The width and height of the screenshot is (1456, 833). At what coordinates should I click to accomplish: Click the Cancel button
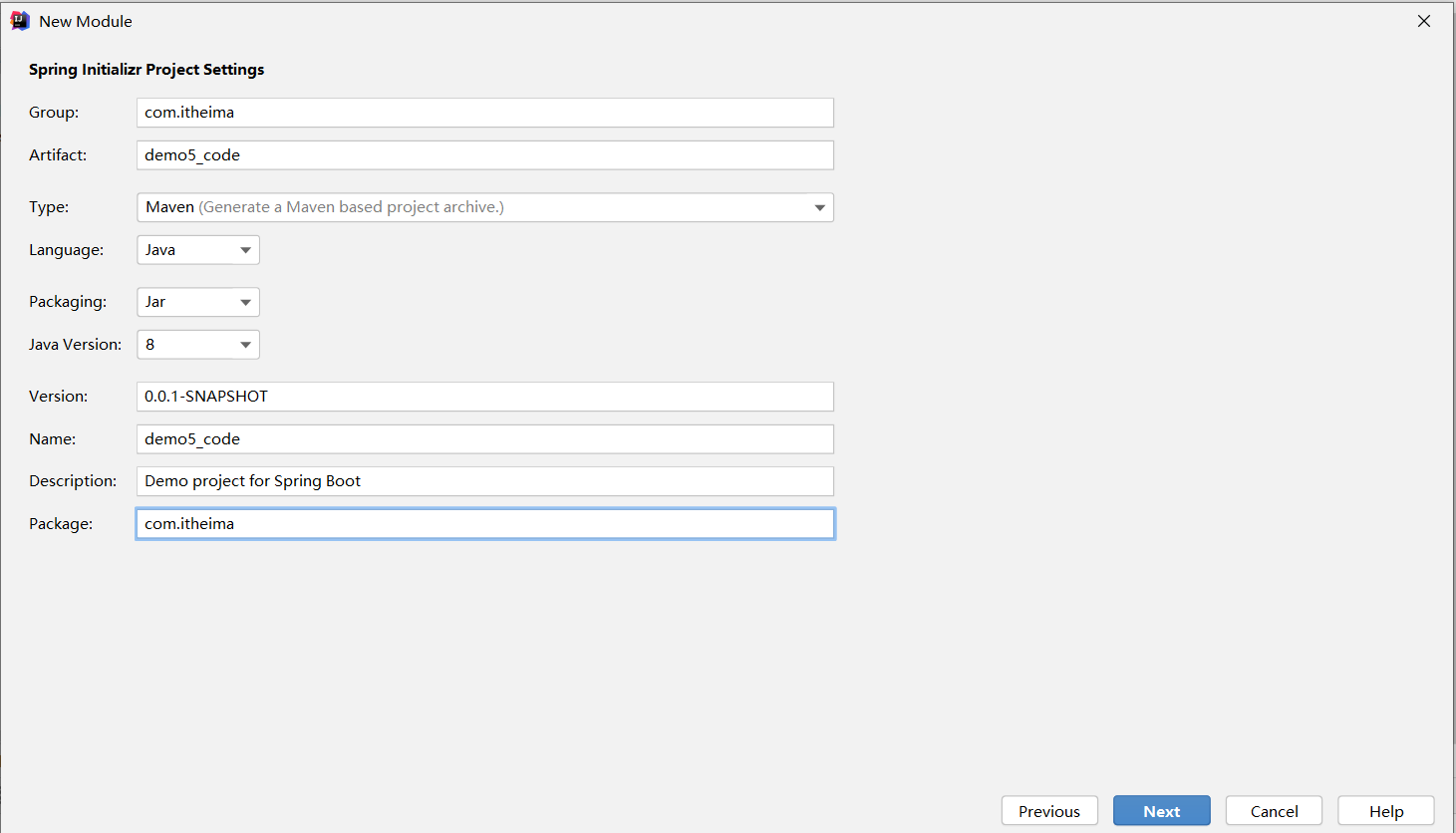coord(1274,811)
